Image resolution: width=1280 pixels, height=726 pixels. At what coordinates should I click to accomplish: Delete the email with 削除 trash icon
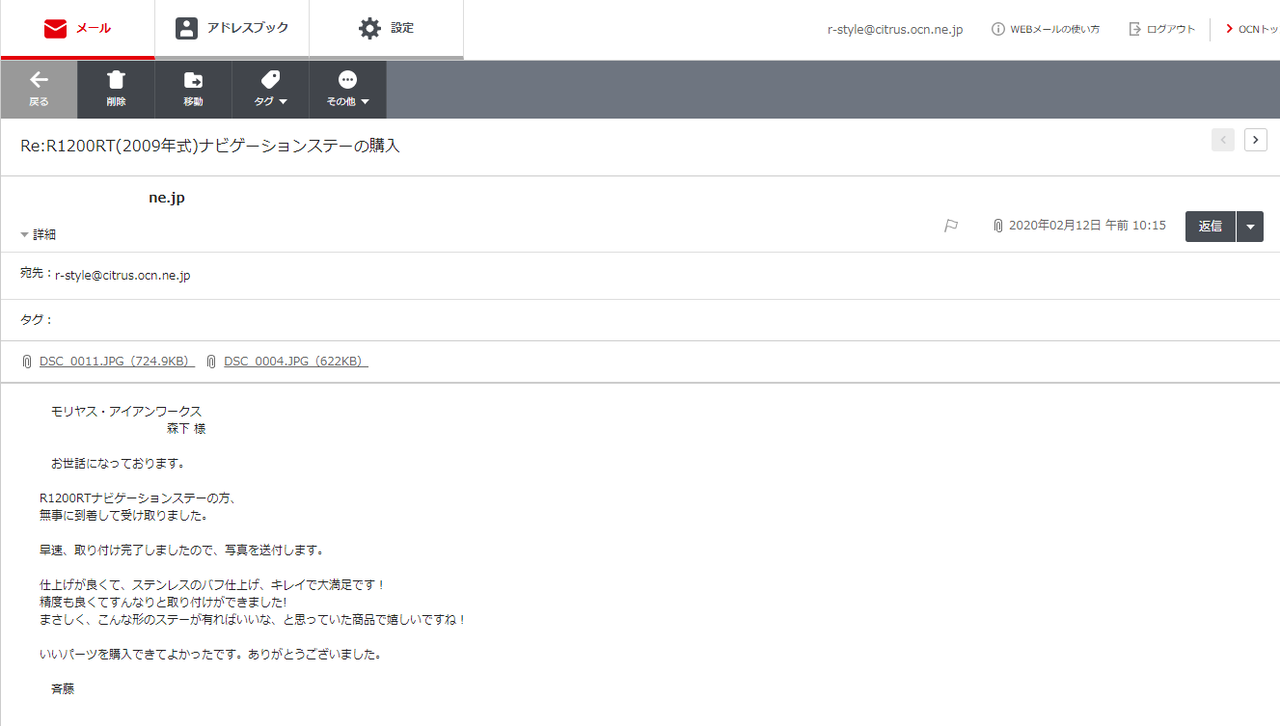[116, 89]
